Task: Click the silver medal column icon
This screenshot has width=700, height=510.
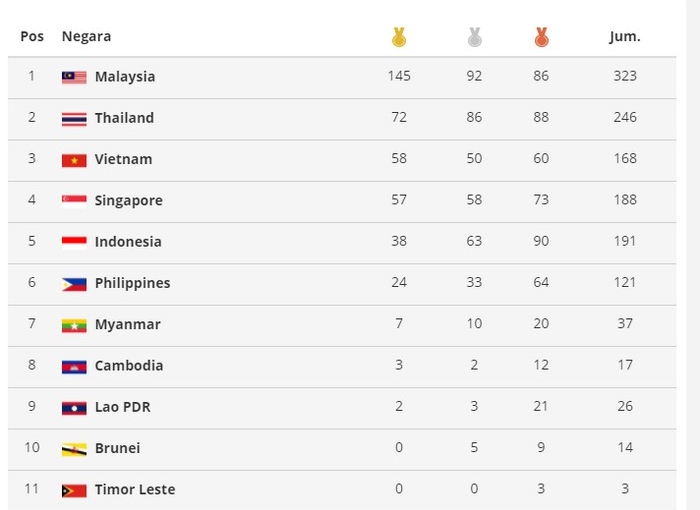Action: point(474,38)
